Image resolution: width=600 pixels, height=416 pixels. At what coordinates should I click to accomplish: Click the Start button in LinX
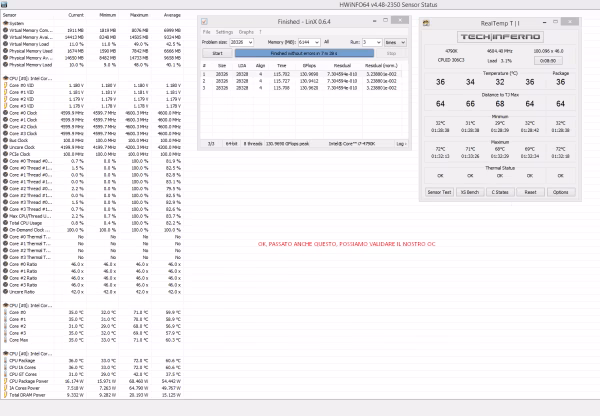(x=217, y=54)
